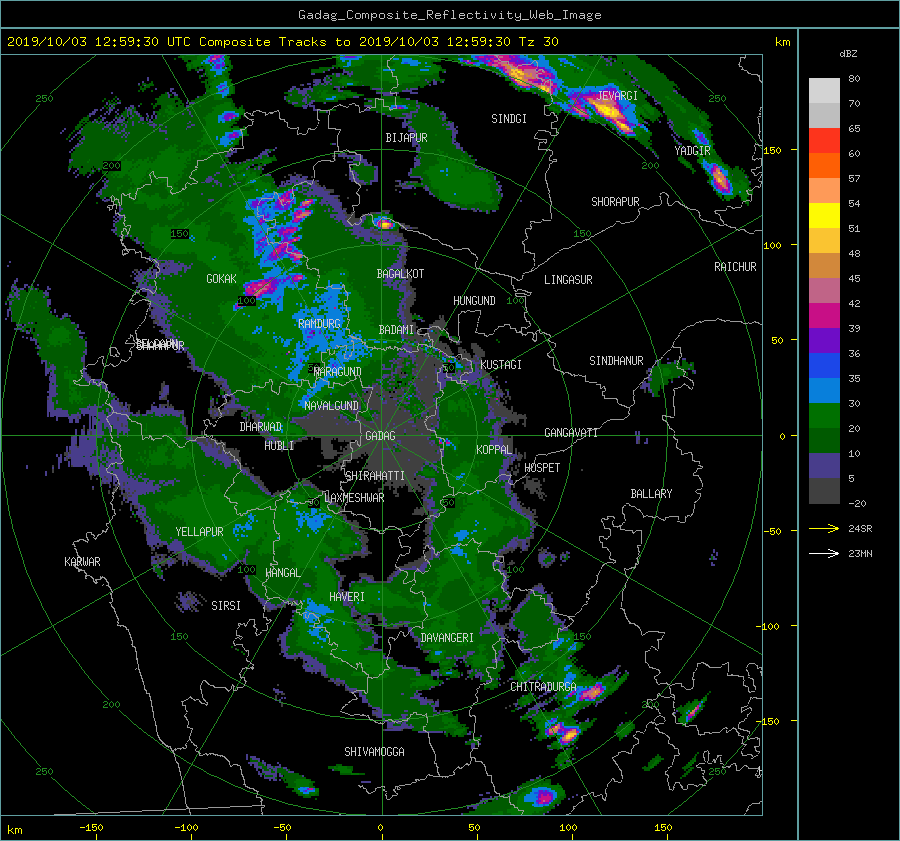Screen dimensions: 900x841
Task: Click the SINDGI city label
Action: 509,118
